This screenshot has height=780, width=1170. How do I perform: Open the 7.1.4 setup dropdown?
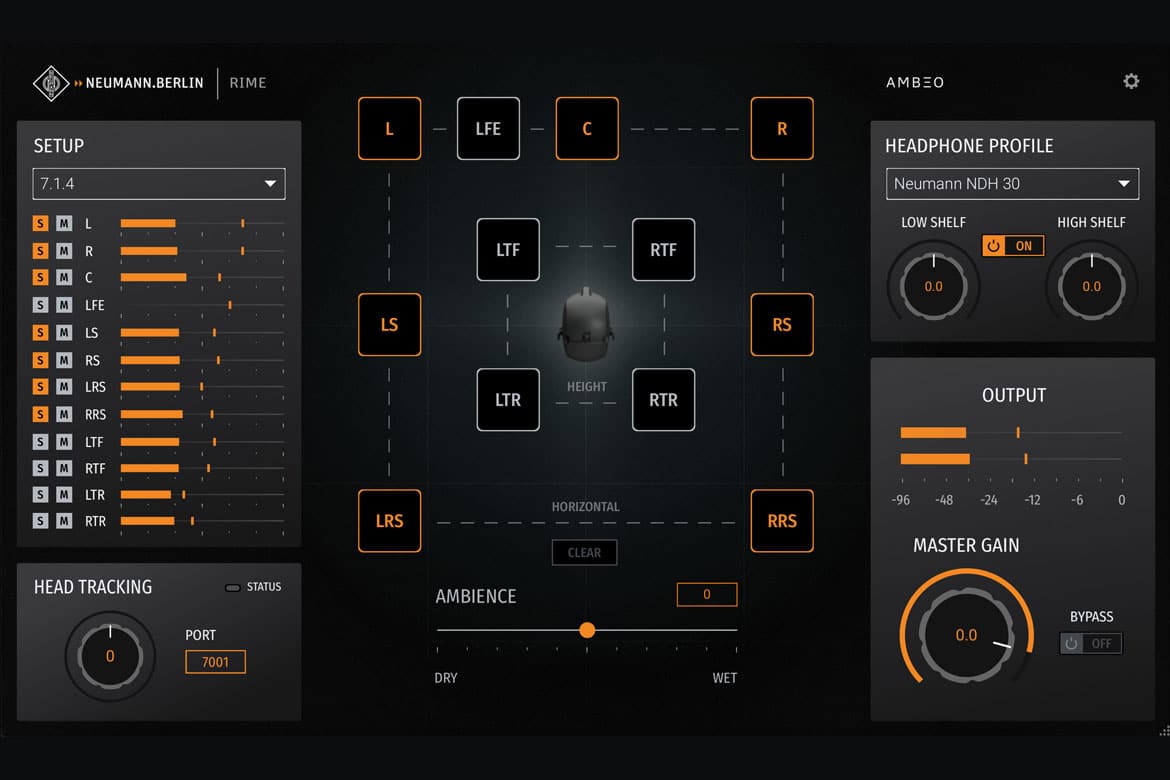click(x=158, y=184)
